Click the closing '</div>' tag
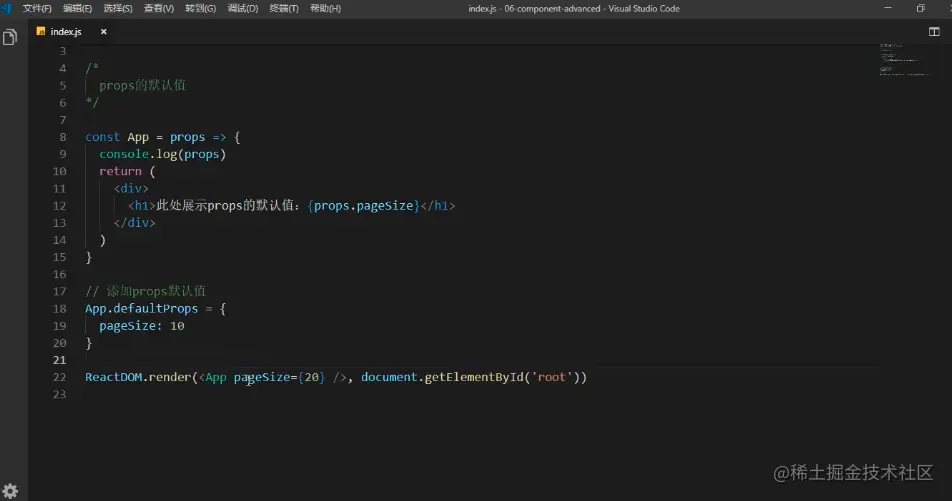This screenshot has width=952, height=501. (134, 223)
